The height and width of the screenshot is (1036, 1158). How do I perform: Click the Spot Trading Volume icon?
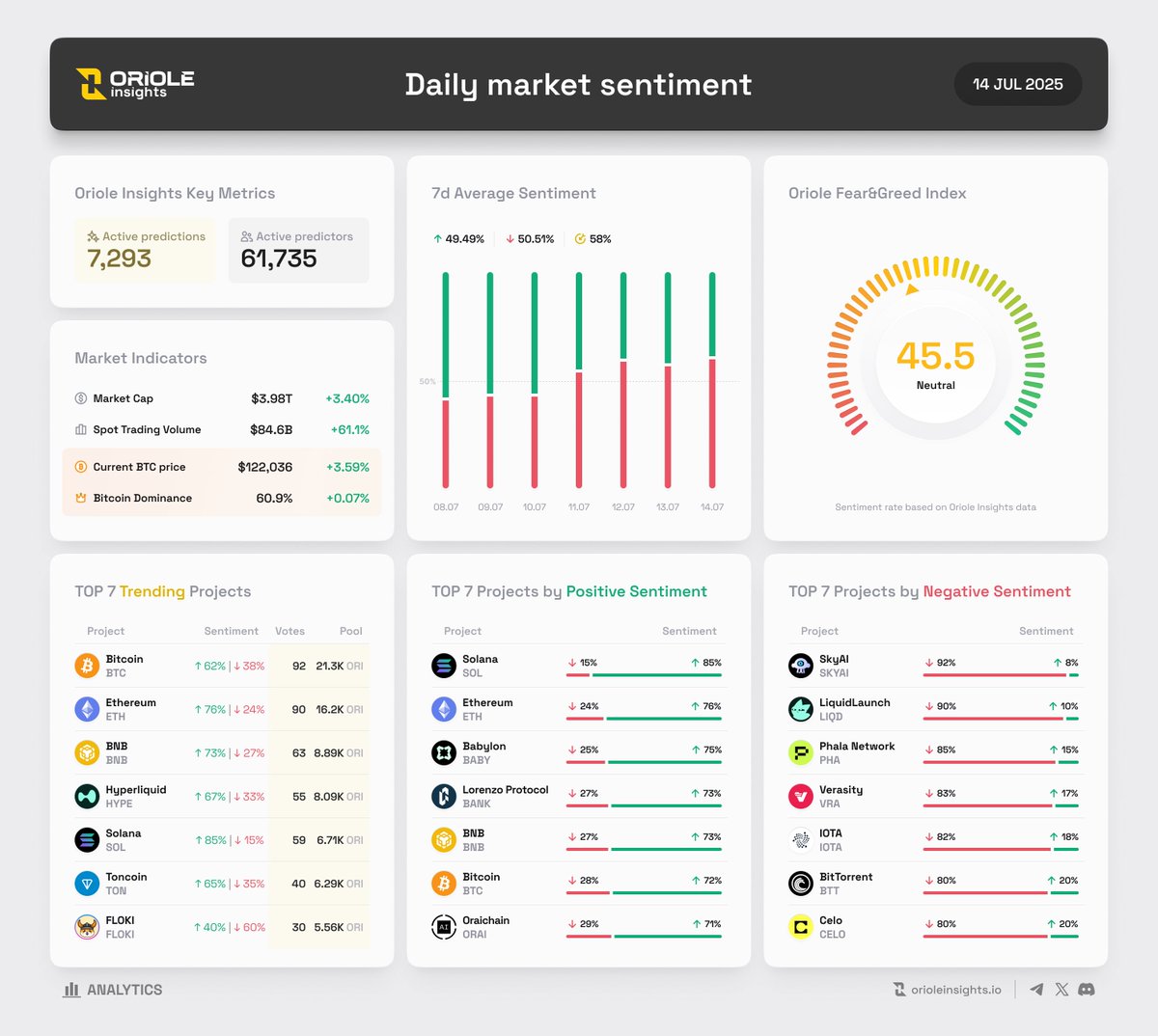pyautogui.click(x=81, y=429)
